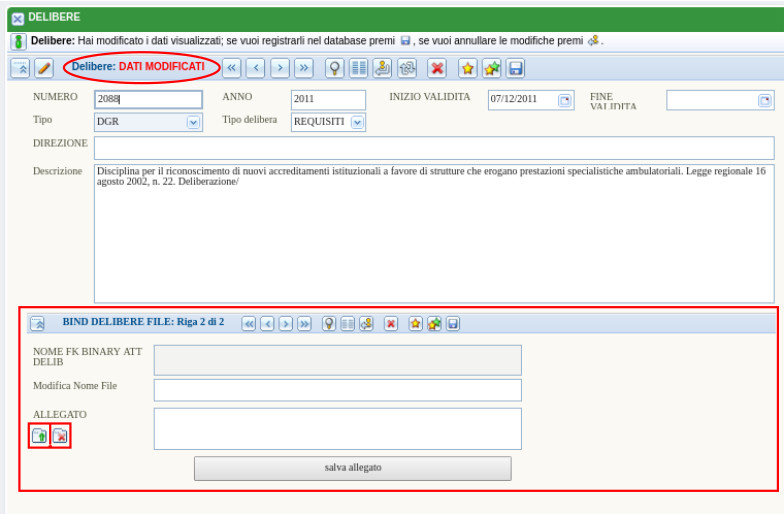Go to the next Delibere record

pos(280,68)
